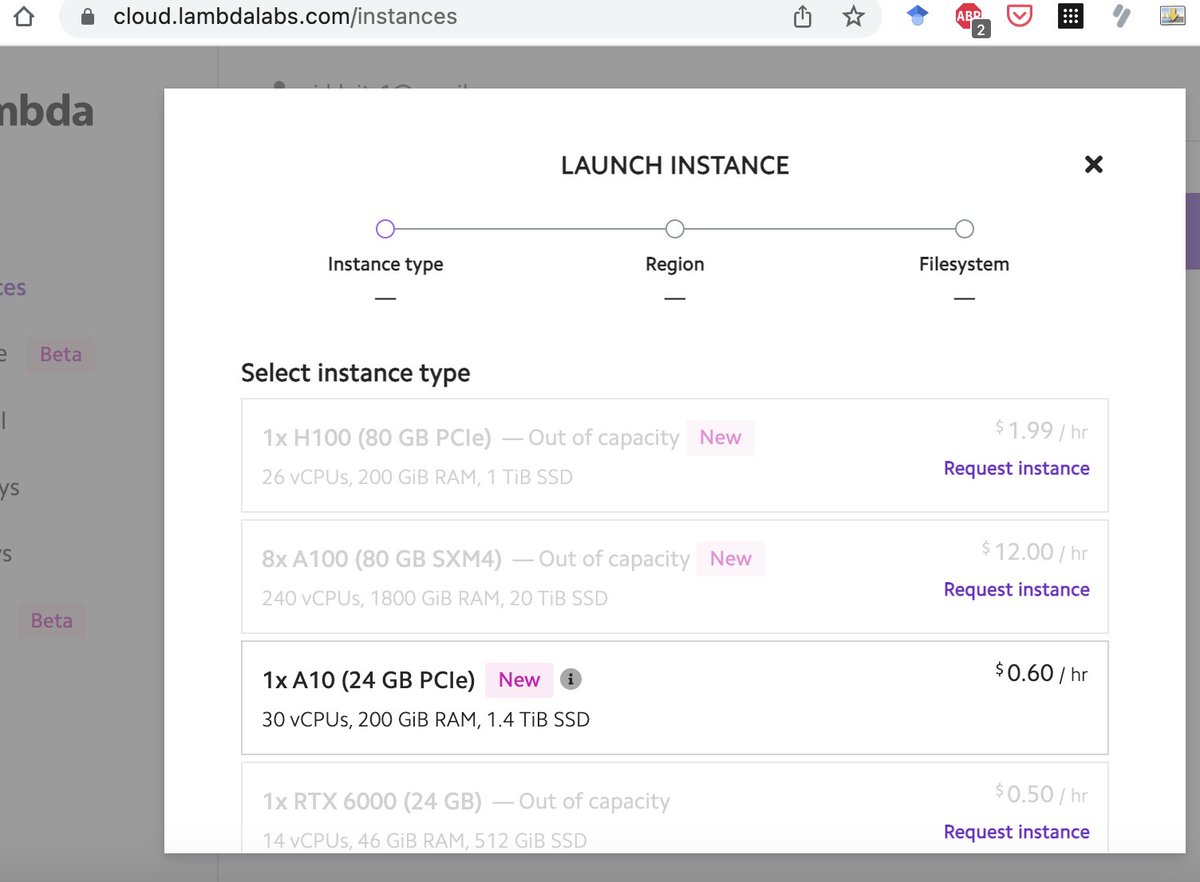This screenshot has width=1200, height=882.
Task: Close the Launch Instance dialog
Action: [x=1094, y=164]
